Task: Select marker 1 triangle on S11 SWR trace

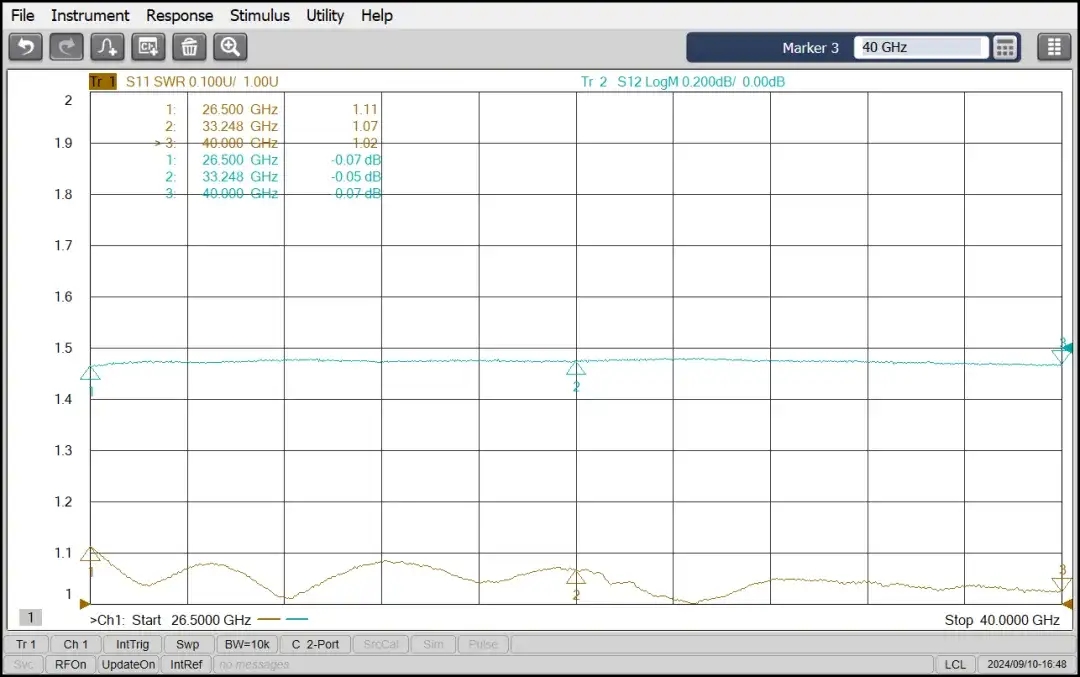Action: point(90,554)
